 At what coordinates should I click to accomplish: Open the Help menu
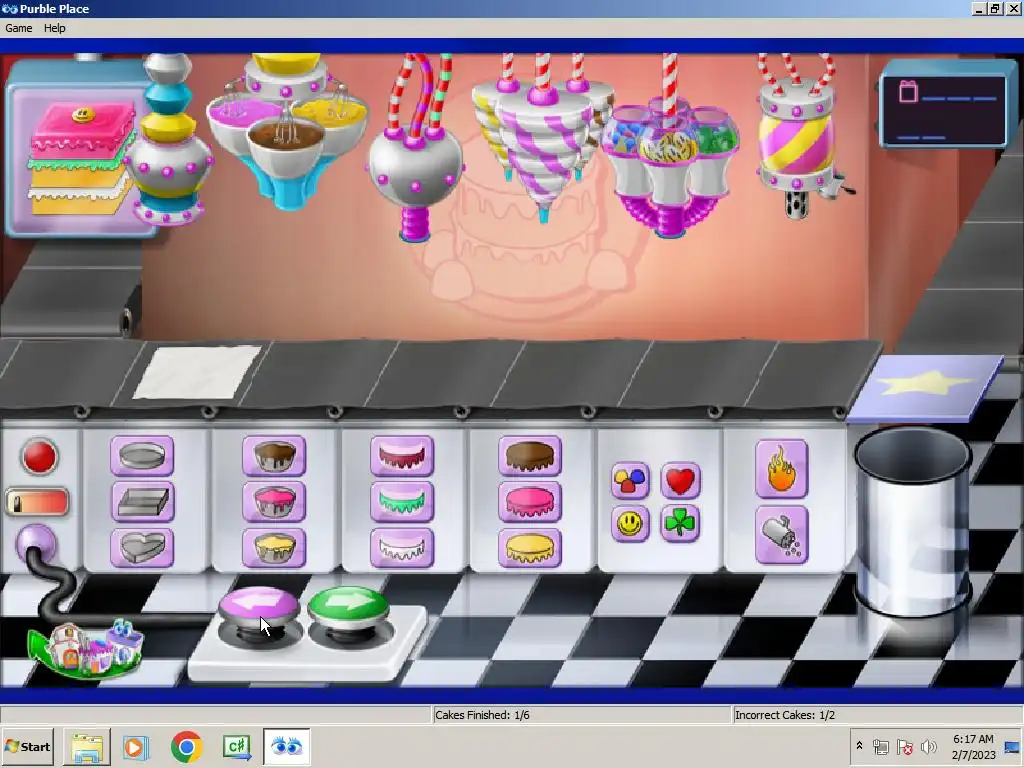[55, 28]
